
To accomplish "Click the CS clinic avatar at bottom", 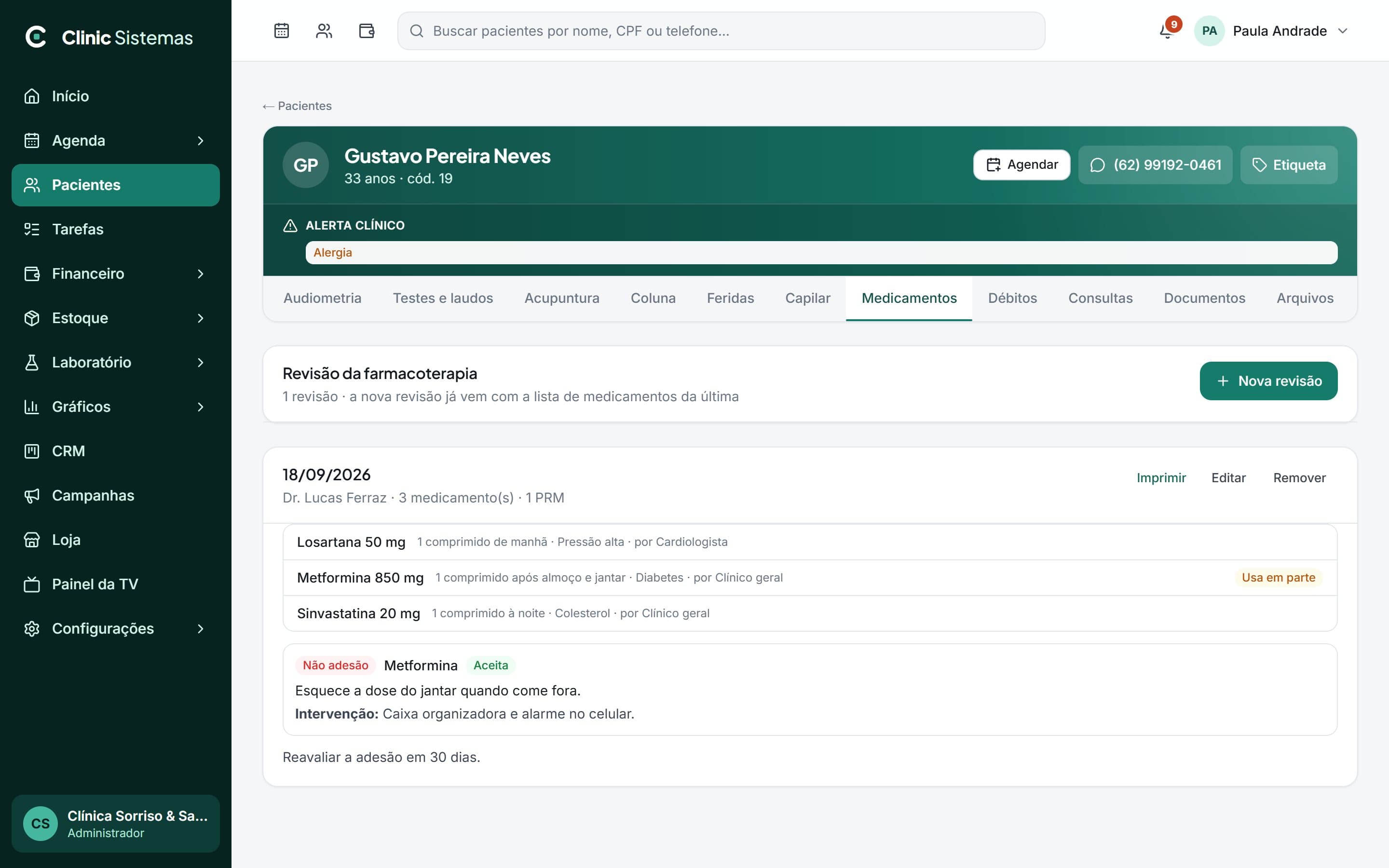I will coord(40,823).
